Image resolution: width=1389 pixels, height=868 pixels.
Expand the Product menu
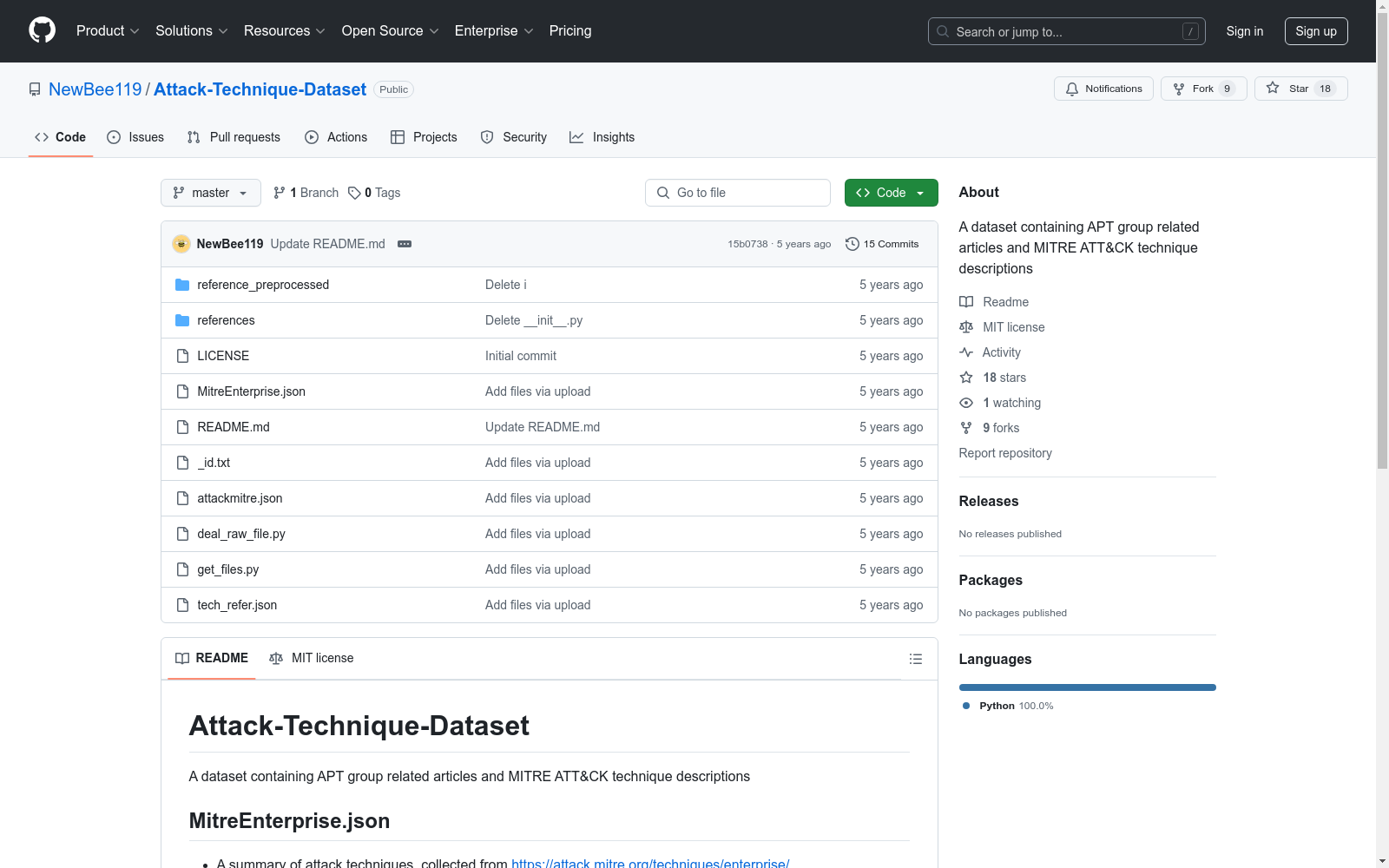[108, 31]
